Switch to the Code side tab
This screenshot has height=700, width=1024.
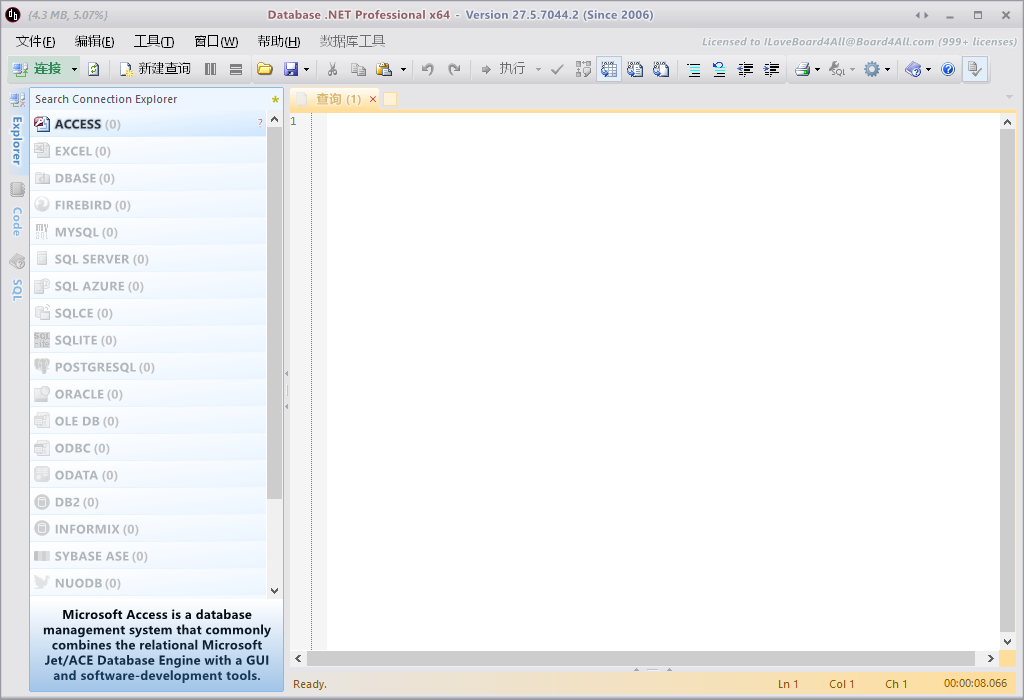(x=17, y=222)
